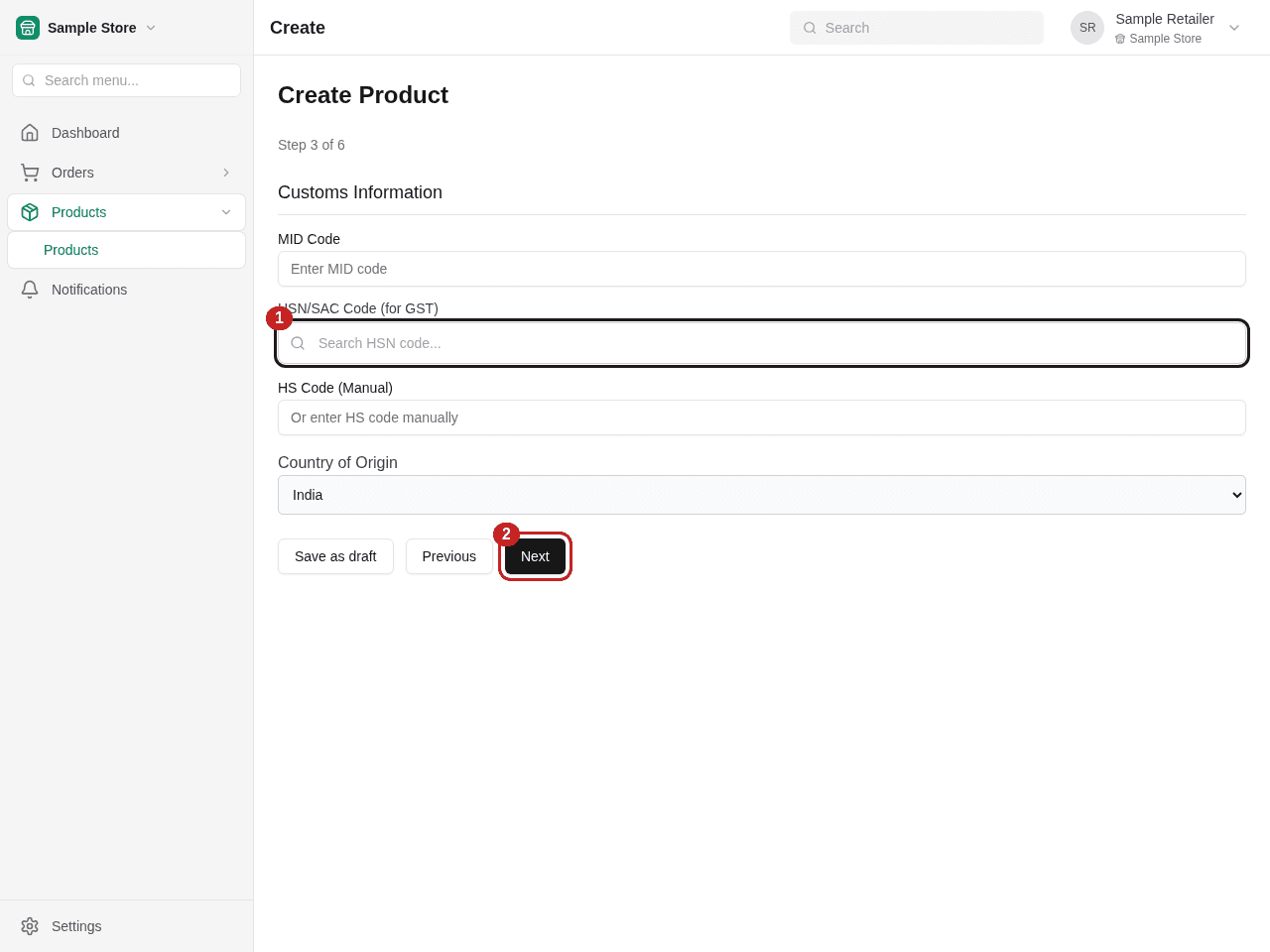
Task: Click the HSN search magnifier icon
Action: tap(298, 343)
